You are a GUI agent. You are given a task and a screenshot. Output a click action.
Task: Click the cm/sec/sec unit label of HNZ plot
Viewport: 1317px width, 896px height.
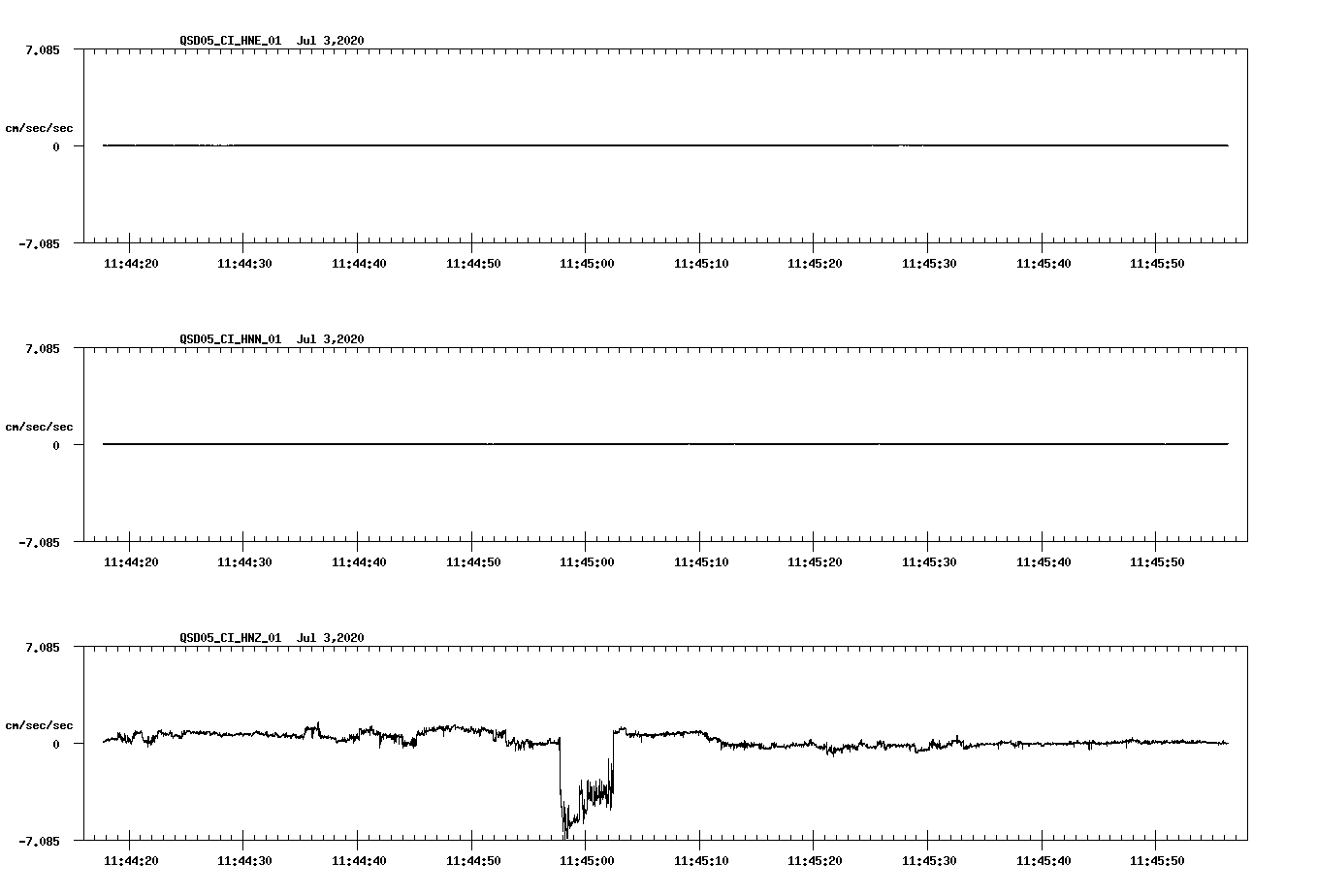click(39, 725)
